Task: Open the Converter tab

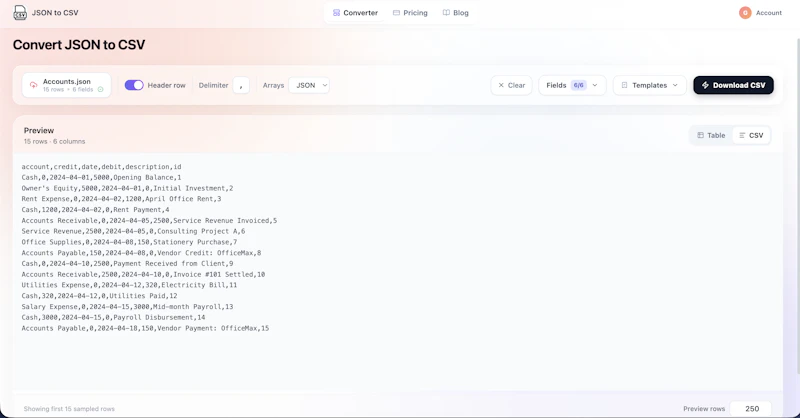Action: [355, 13]
